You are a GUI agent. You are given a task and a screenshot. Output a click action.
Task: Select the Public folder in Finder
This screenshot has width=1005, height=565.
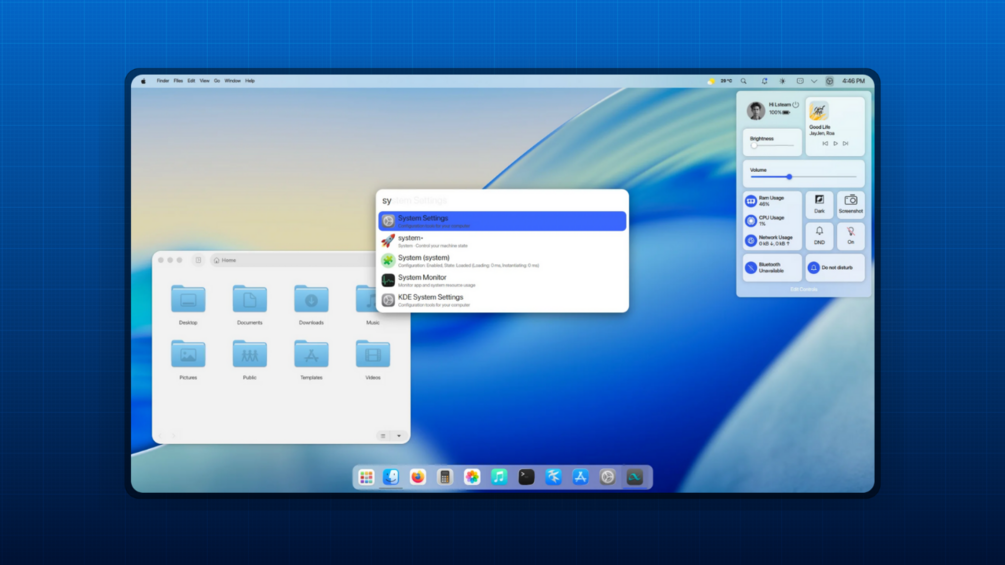coord(249,359)
